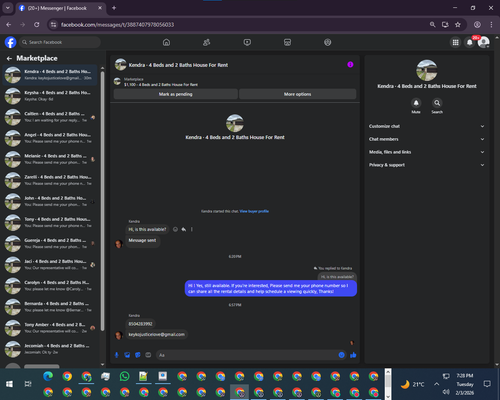Mute the conversation via bell icon
The height and width of the screenshot is (400, 500).
[416, 103]
